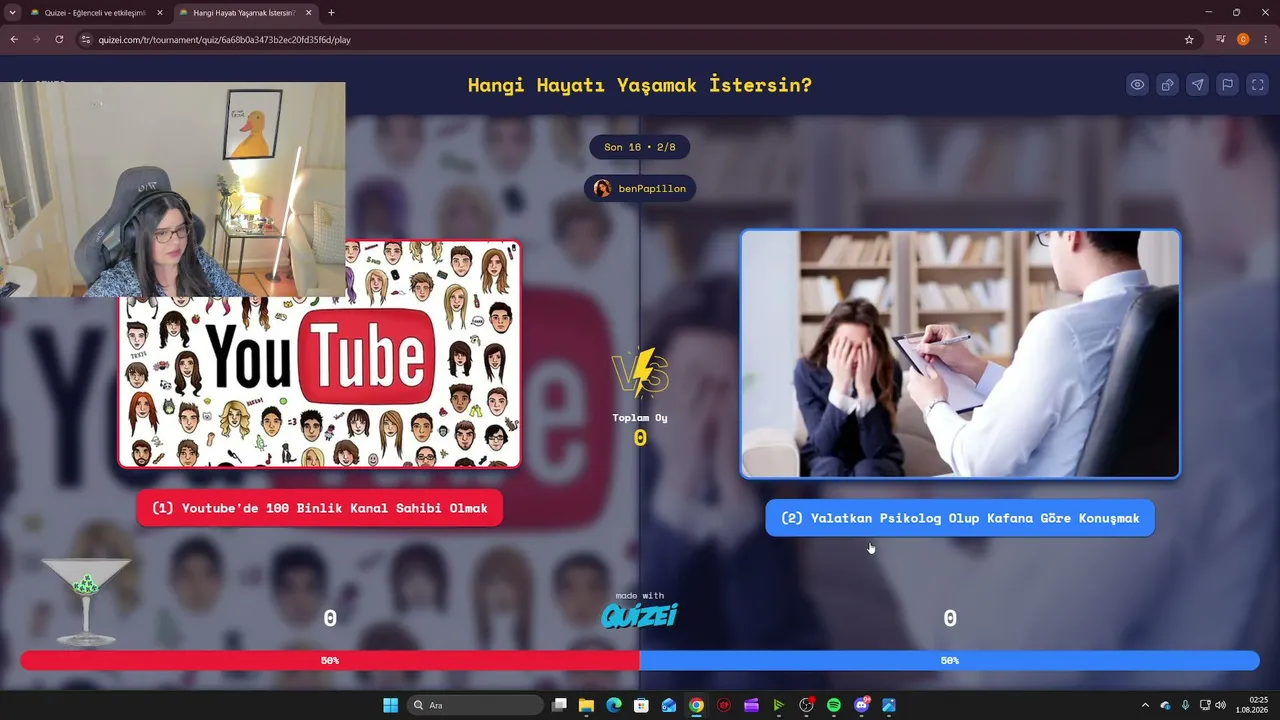Viewport: 1280px width, 720px height.
Task: Click the Google Chrome taskbar icon
Action: click(696, 705)
